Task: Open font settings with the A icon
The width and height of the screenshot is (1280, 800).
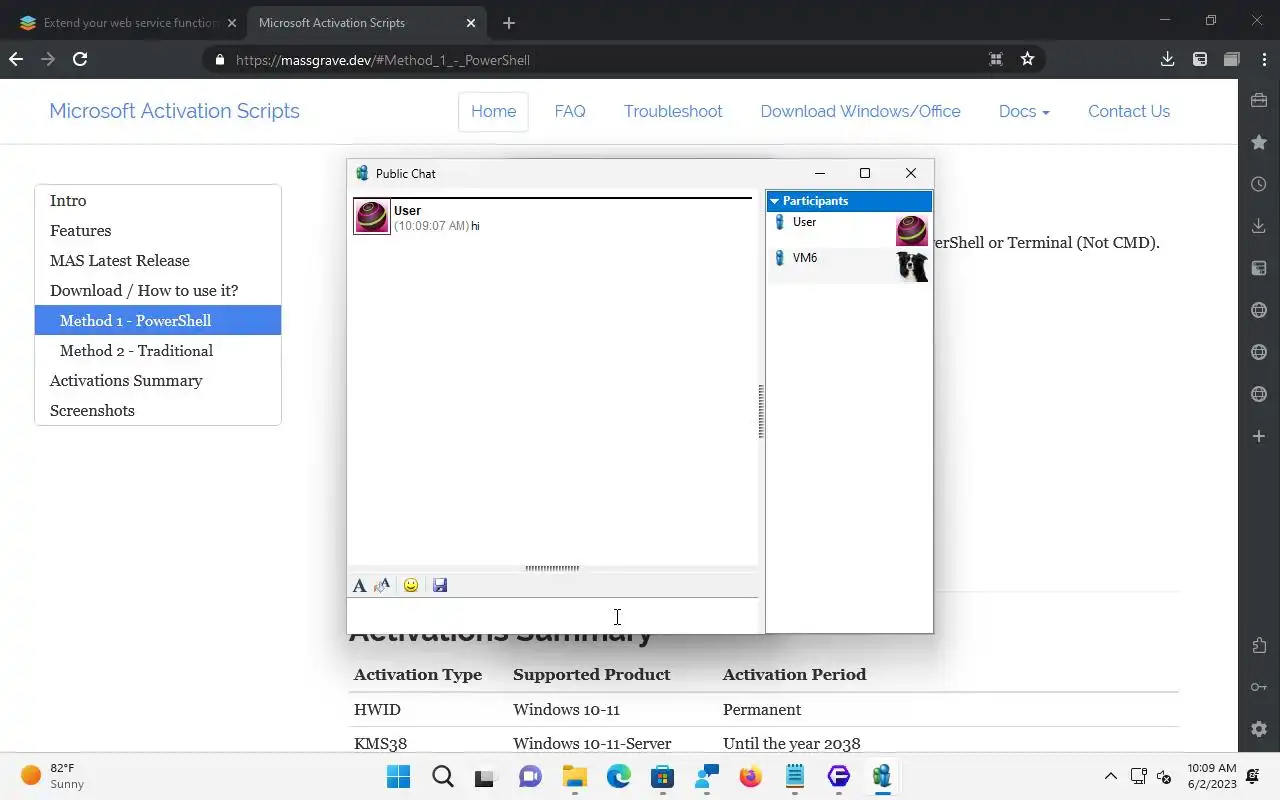Action: [x=360, y=585]
